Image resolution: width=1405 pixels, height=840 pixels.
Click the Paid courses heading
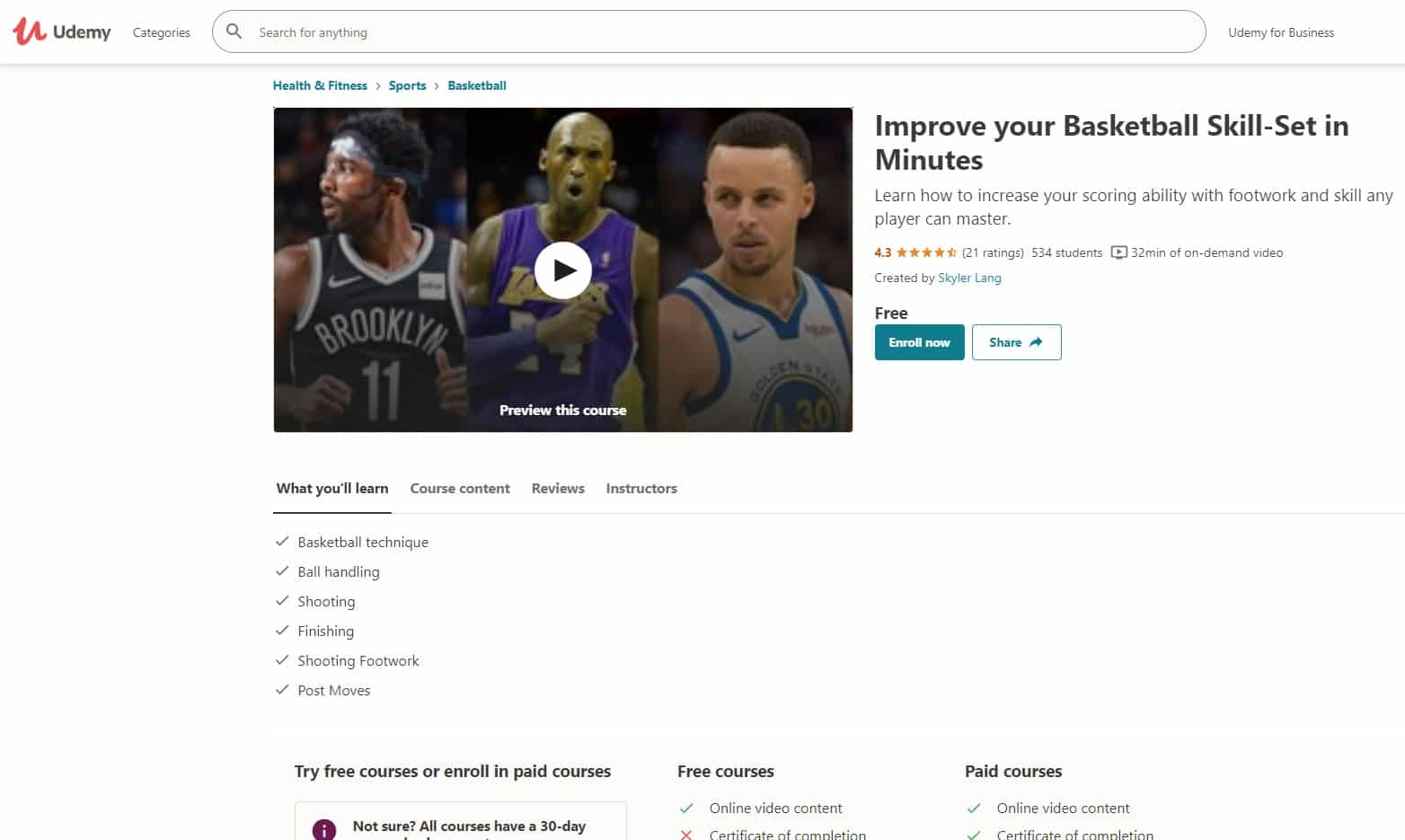[x=1013, y=771]
